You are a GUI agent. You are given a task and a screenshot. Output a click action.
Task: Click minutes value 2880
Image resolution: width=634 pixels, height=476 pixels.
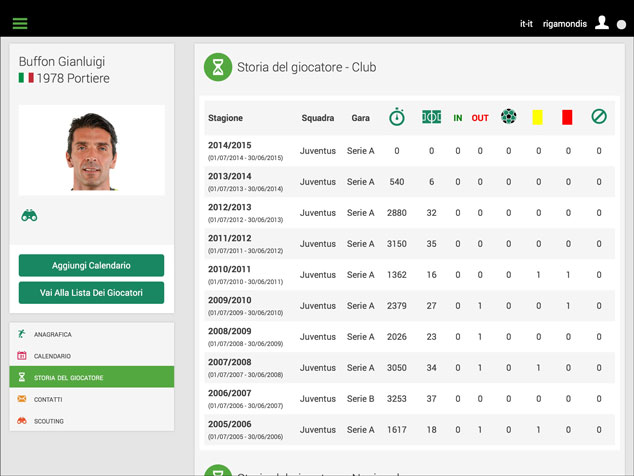point(397,213)
